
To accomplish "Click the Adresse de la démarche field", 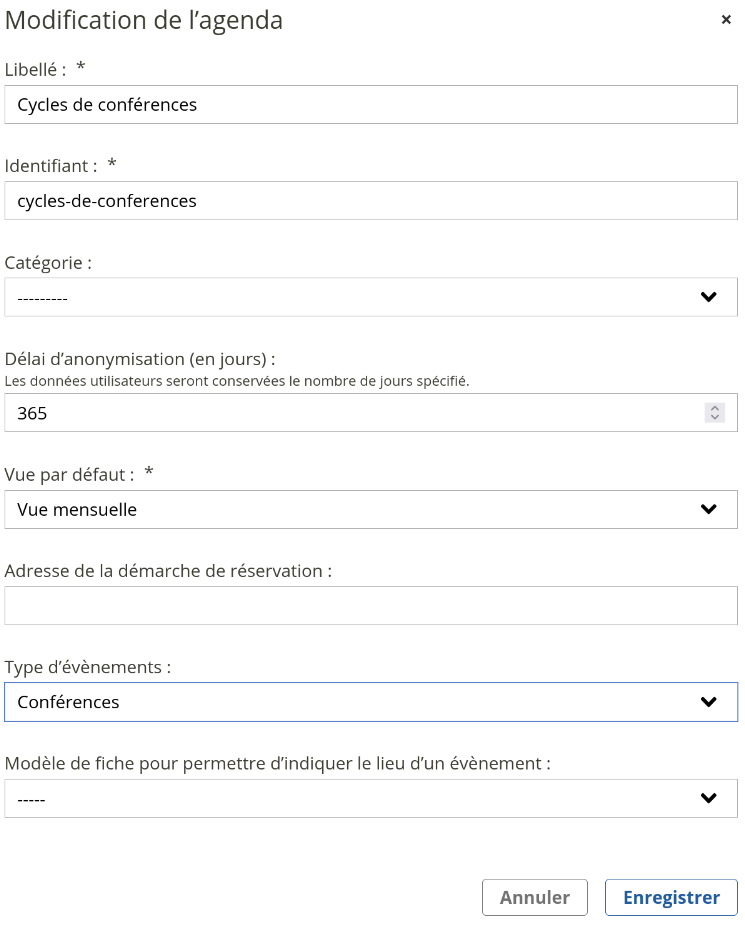I will [x=371, y=605].
